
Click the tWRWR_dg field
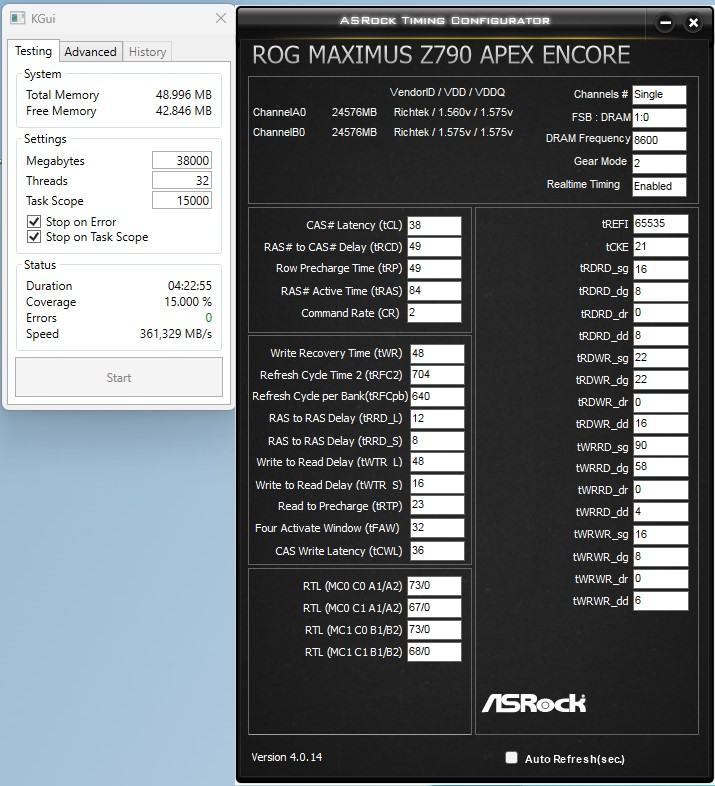tap(661, 556)
